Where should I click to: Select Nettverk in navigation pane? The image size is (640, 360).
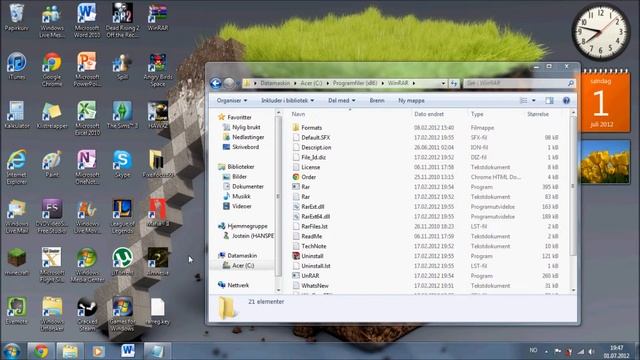click(x=233, y=285)
